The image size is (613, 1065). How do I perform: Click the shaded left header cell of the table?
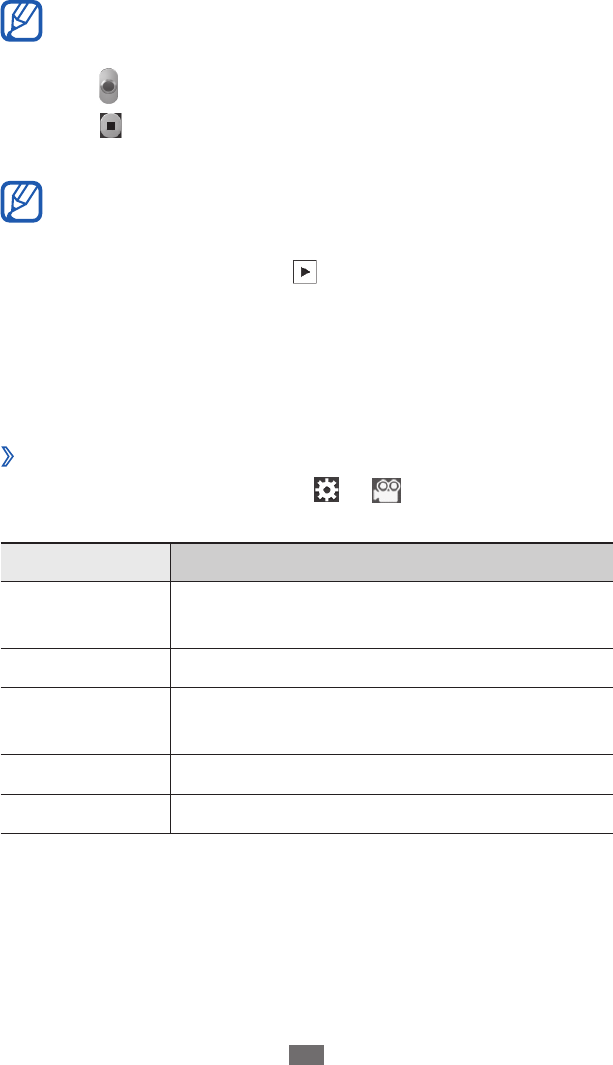coord(85,562)
